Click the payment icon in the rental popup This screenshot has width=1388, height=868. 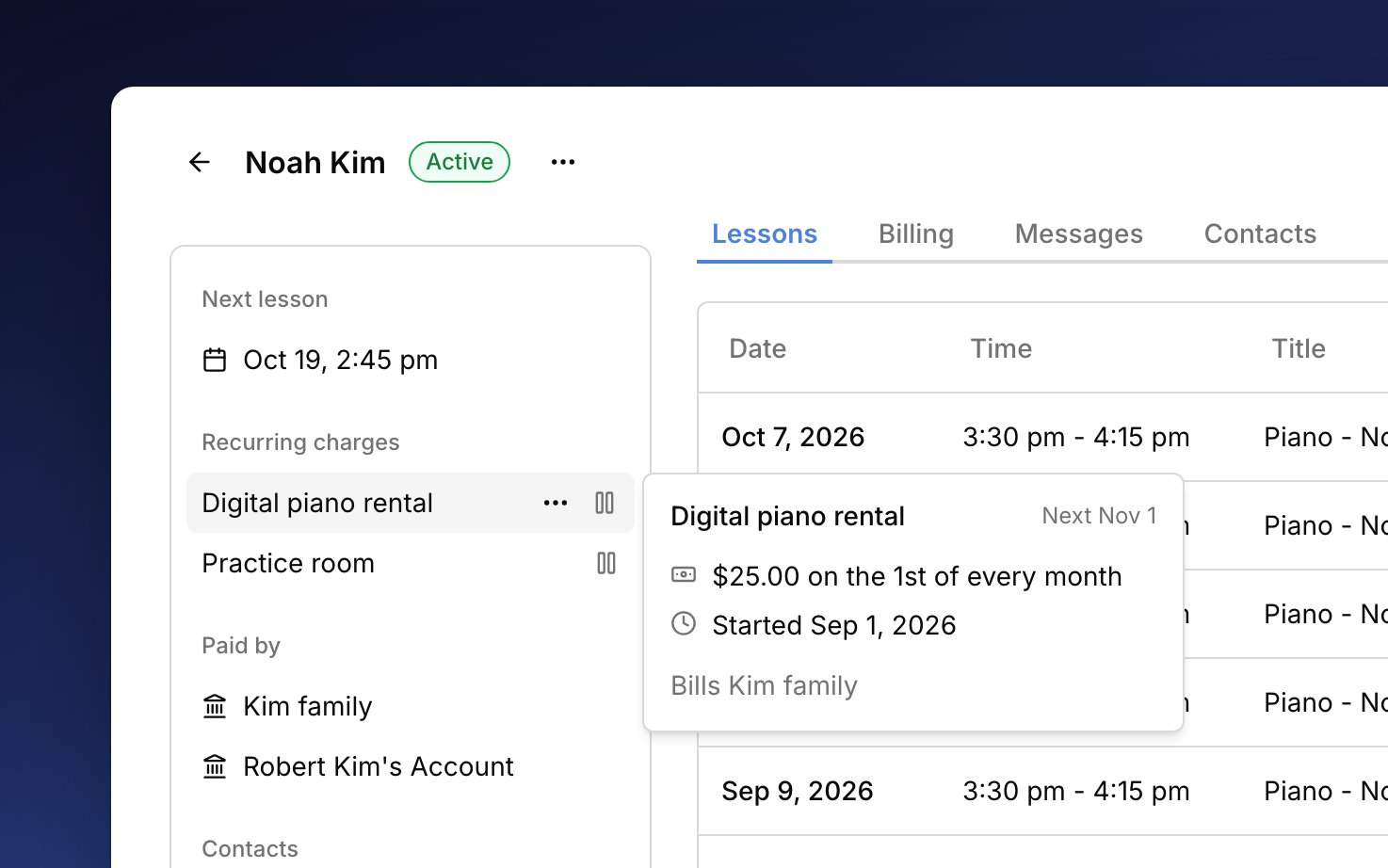[684, 574]
